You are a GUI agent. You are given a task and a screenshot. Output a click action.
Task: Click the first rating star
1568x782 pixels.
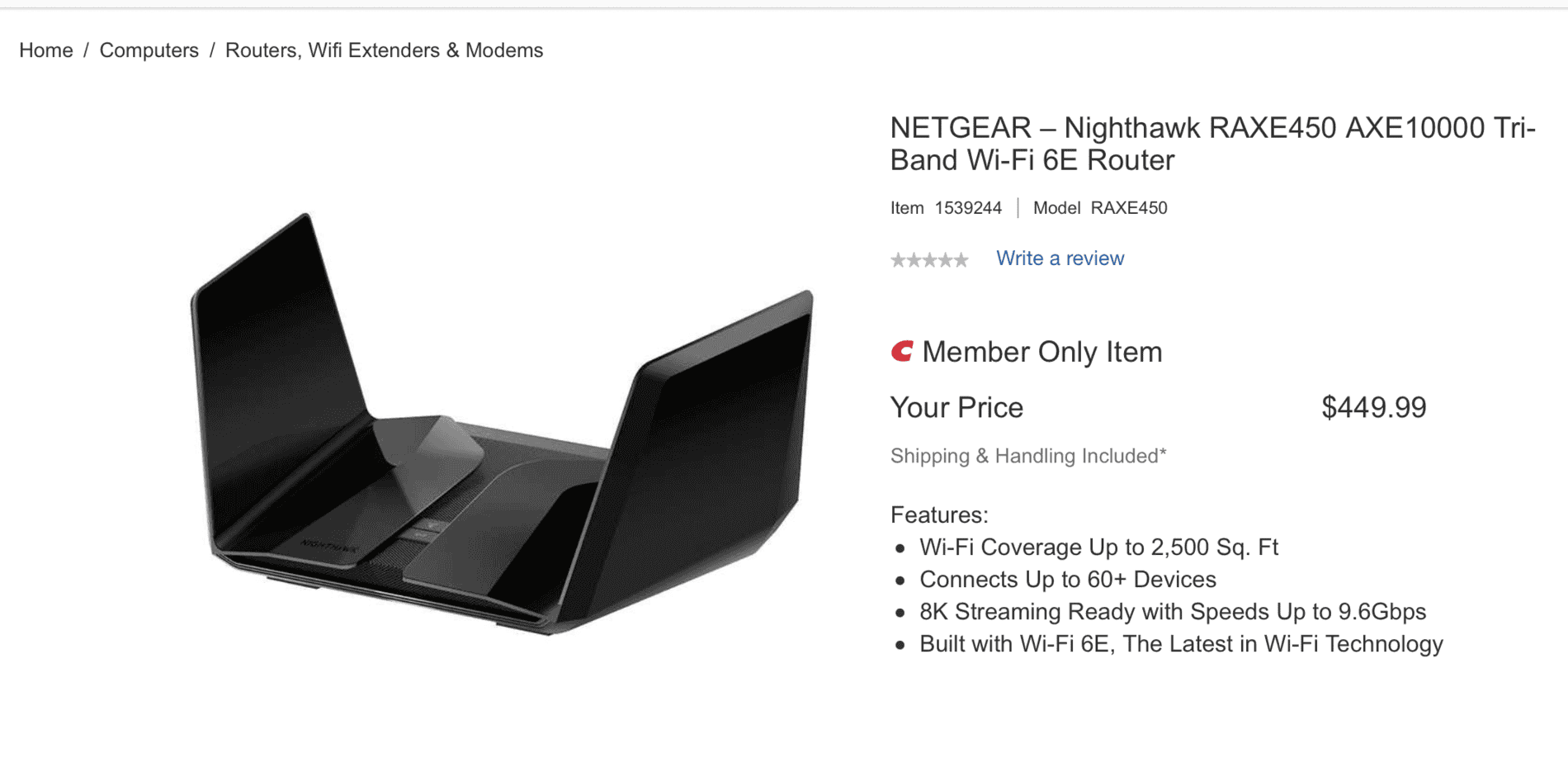click(899, 261)
